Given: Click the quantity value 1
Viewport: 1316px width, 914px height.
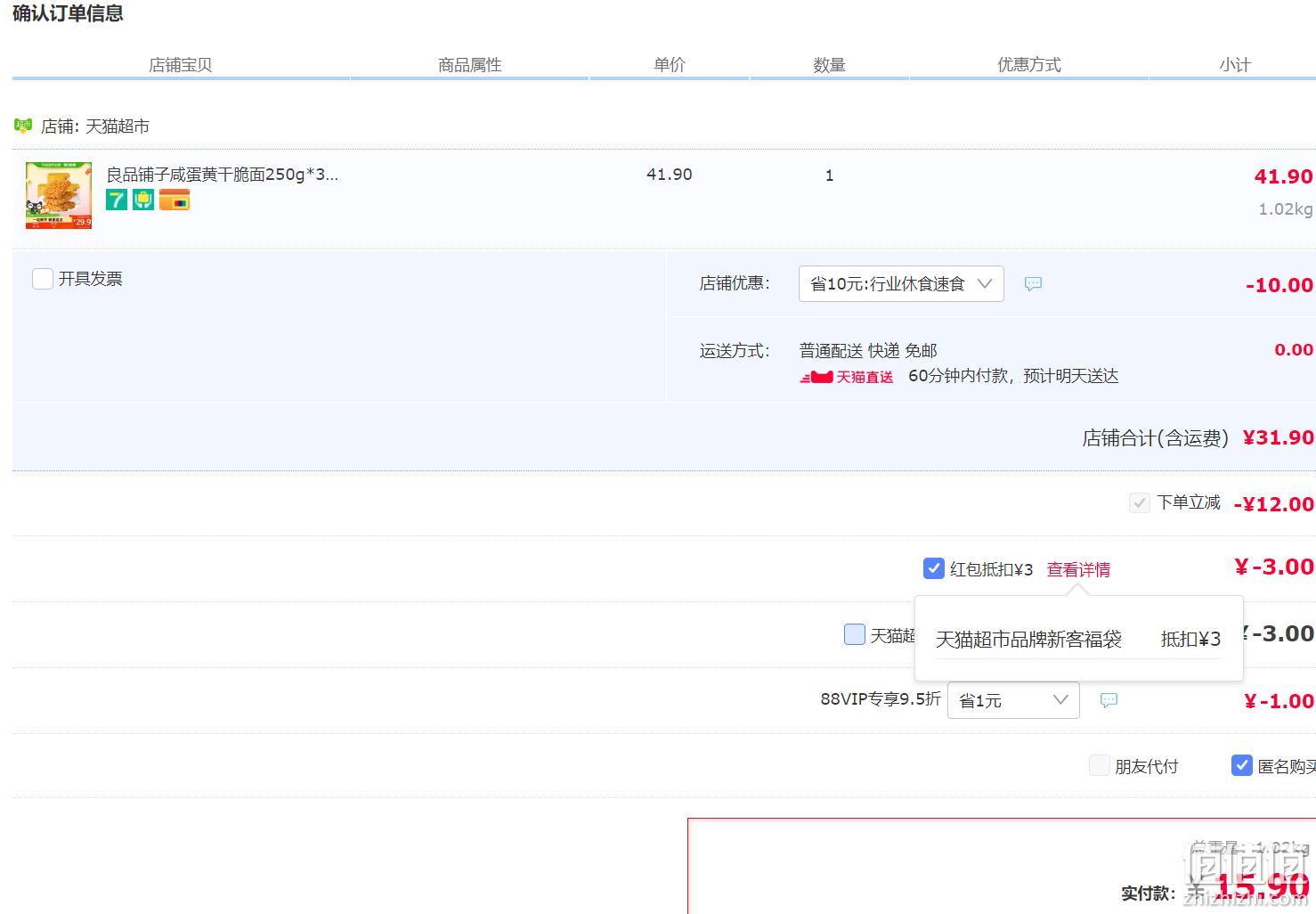Looking at the screenshot, I should (829, 175).
